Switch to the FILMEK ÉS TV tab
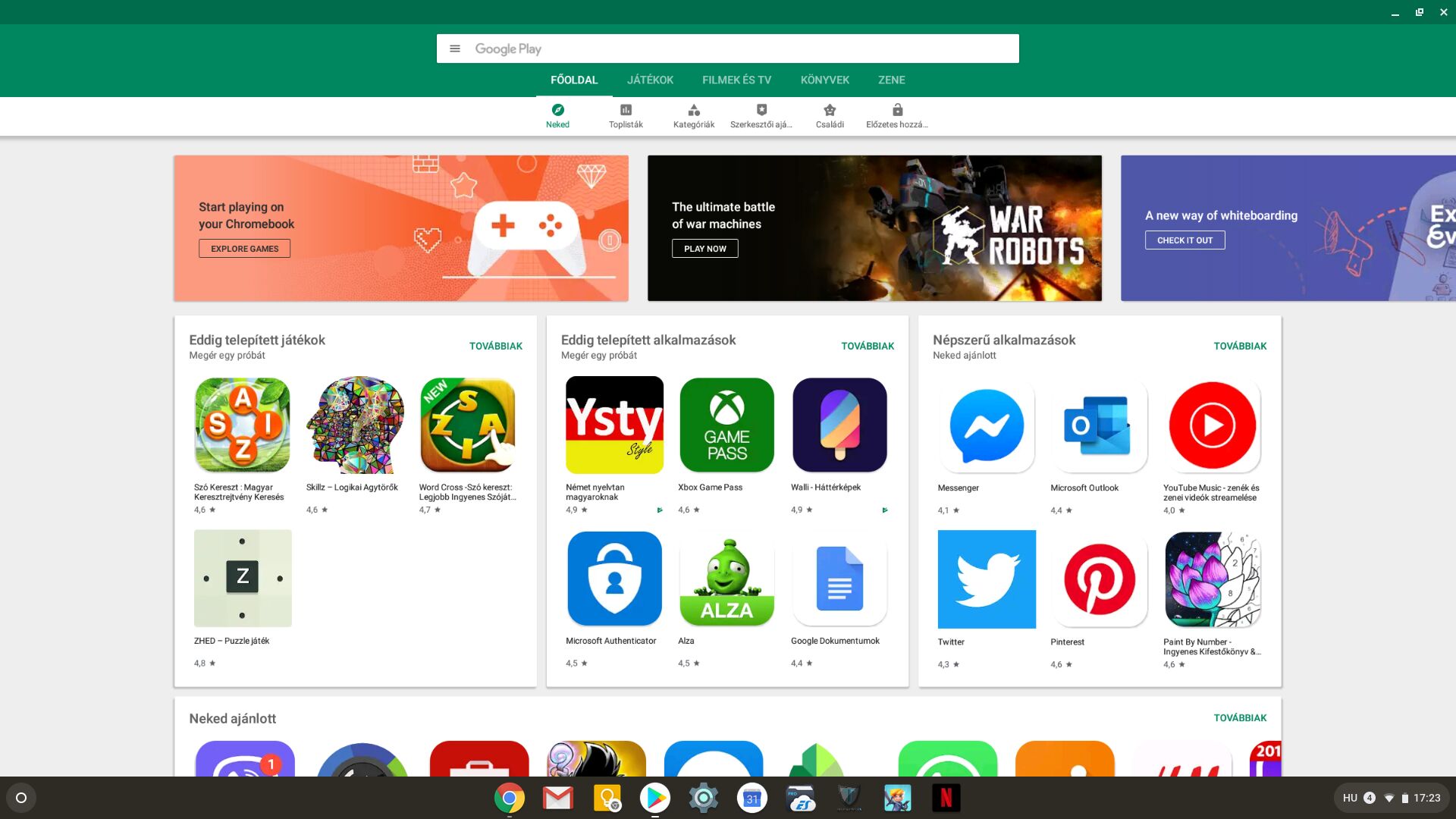This screenshot has width=1456, height=819. click(736, 80)
